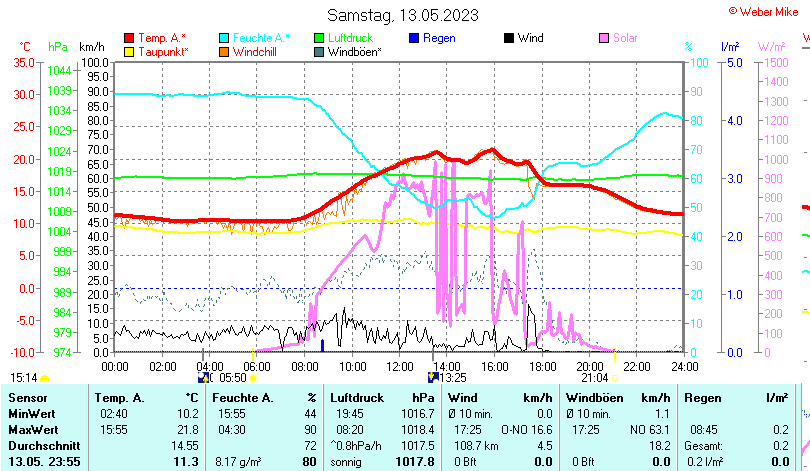Click the rain time 08:45

pos(704,430)
